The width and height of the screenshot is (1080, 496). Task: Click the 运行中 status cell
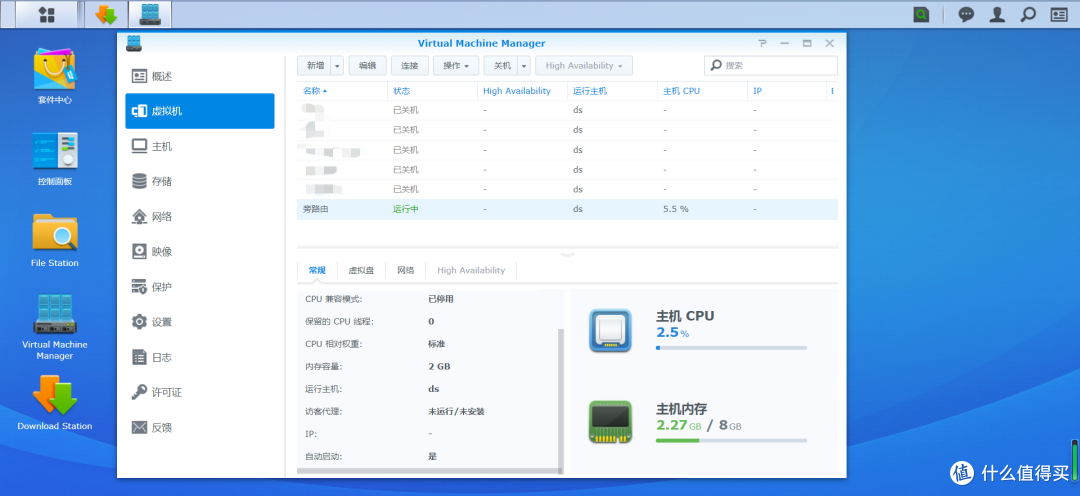(406, 209)
